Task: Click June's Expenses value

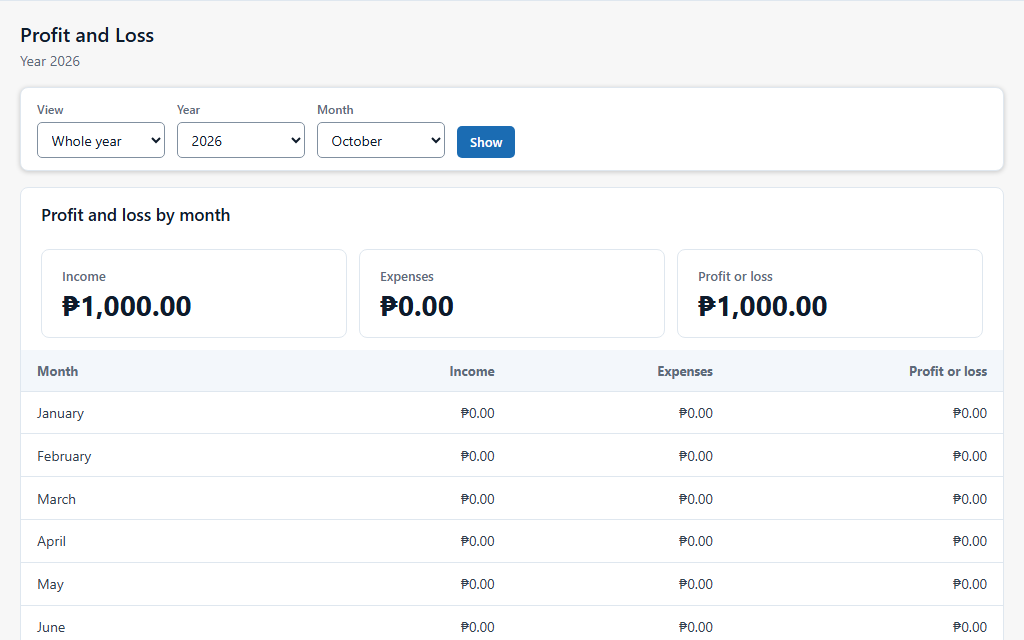Action: pos(696,628)
